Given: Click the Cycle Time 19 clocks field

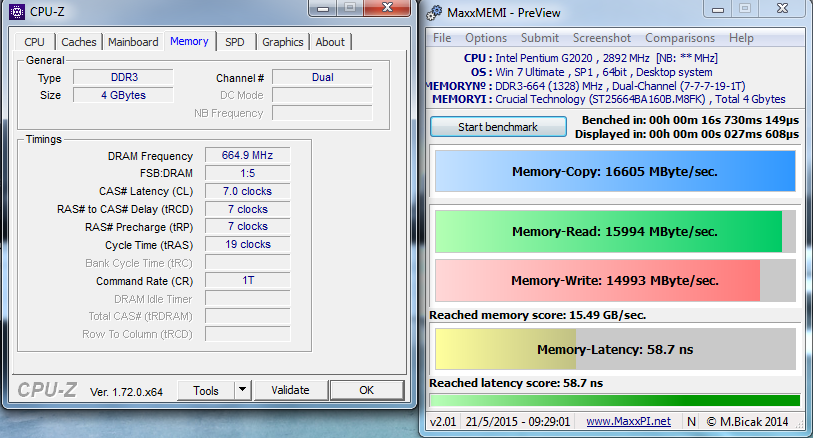Looking at the screenshot, I should pos(248,244).
